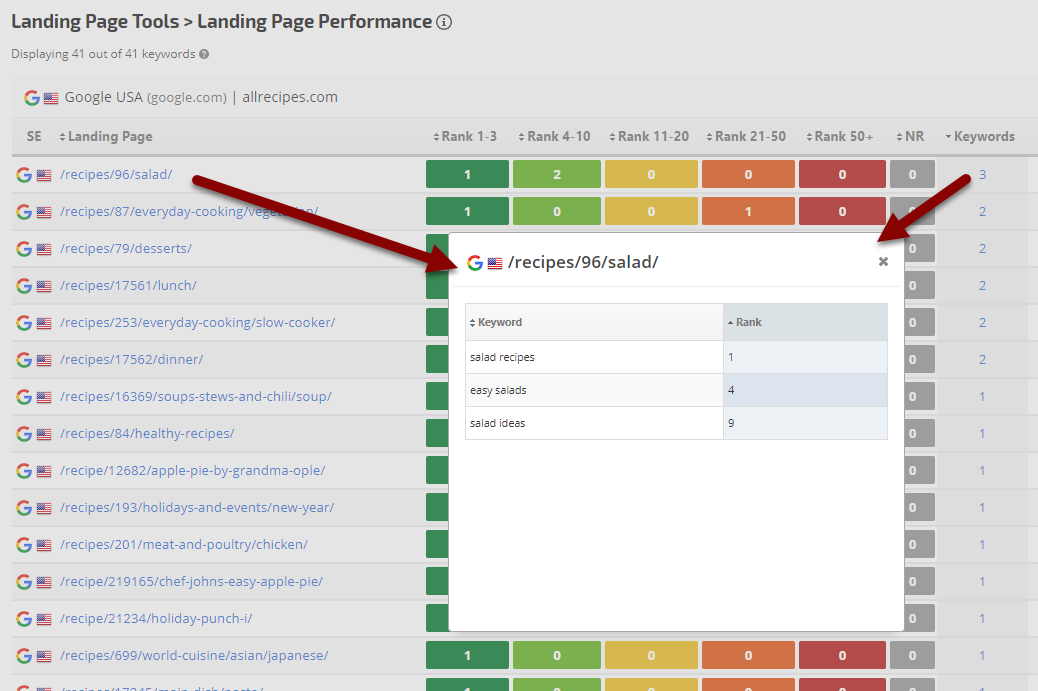Screen dimensions: 1038x691
Task: Sort by Rank 1-3 column header
Action: click(468, 137)
